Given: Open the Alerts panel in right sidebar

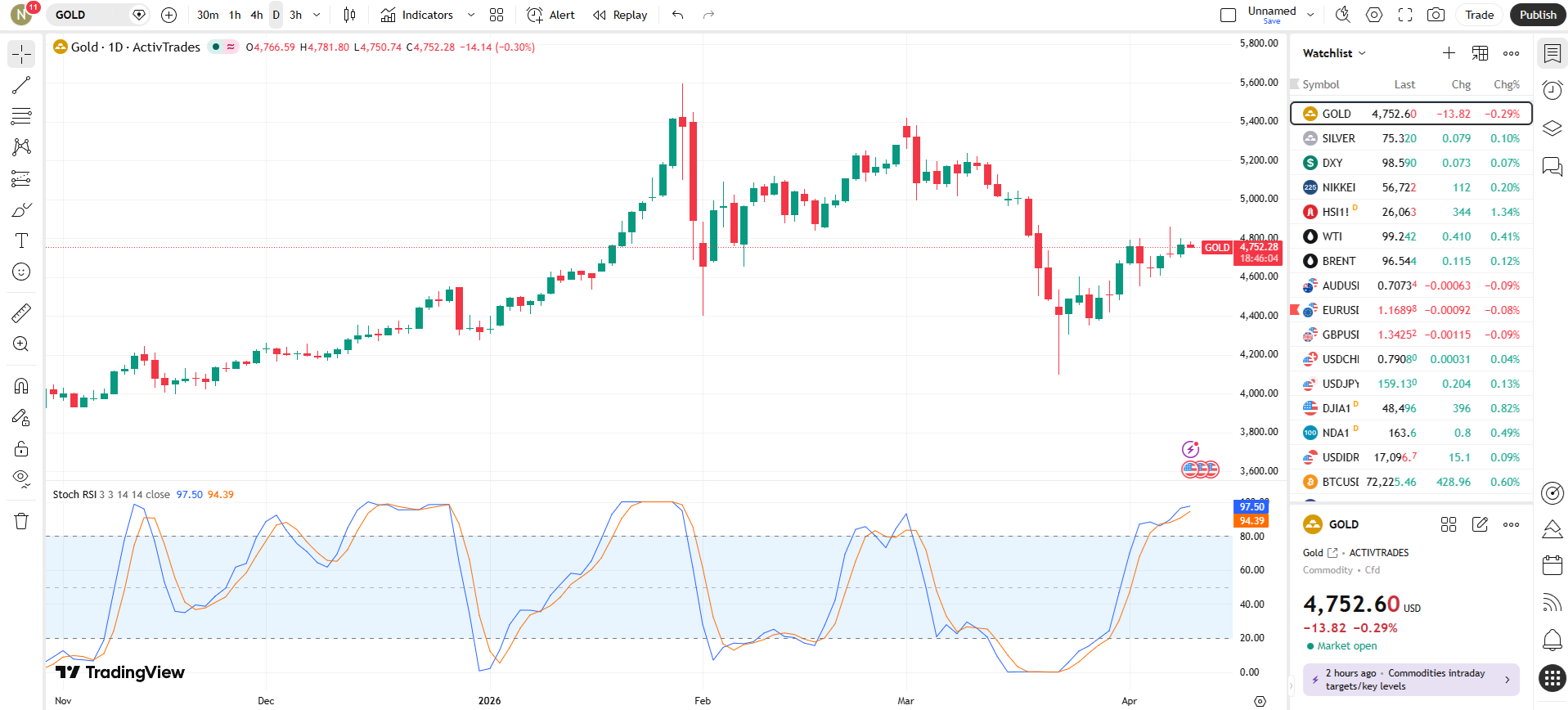Looking at the screenshot, I should click(x=1552, y=90).
